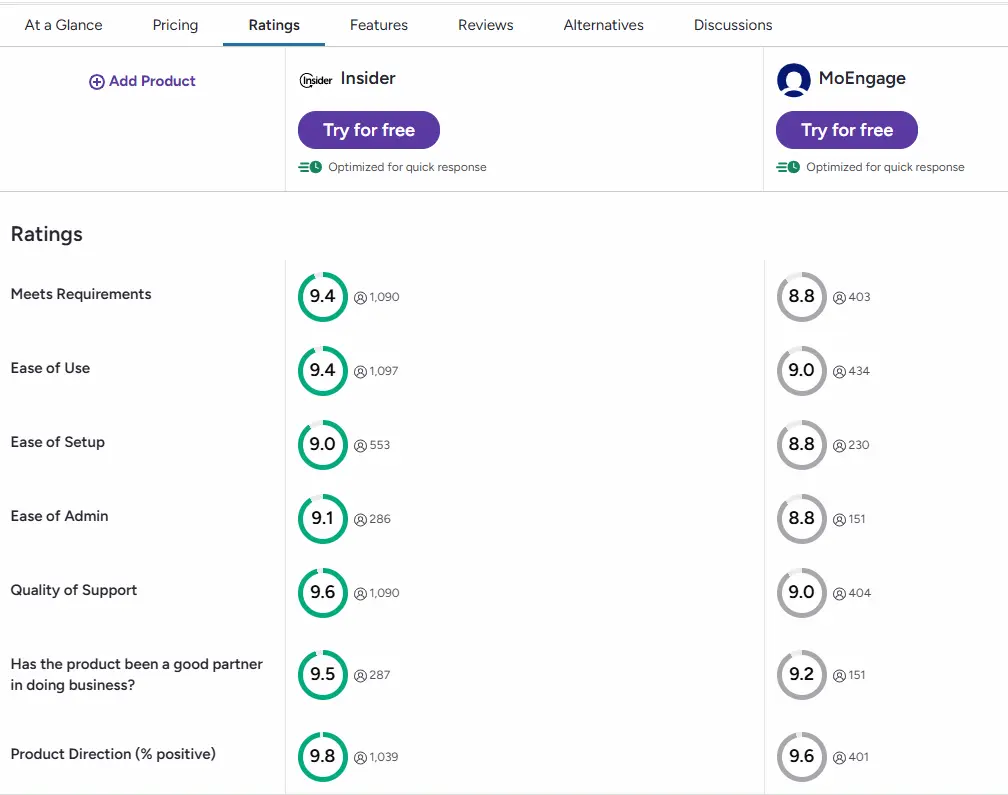Click MoEngage's 9.6 Product Direction rating circle
This screenshot has width=1008, height=795.
click(x=801, y=757)
